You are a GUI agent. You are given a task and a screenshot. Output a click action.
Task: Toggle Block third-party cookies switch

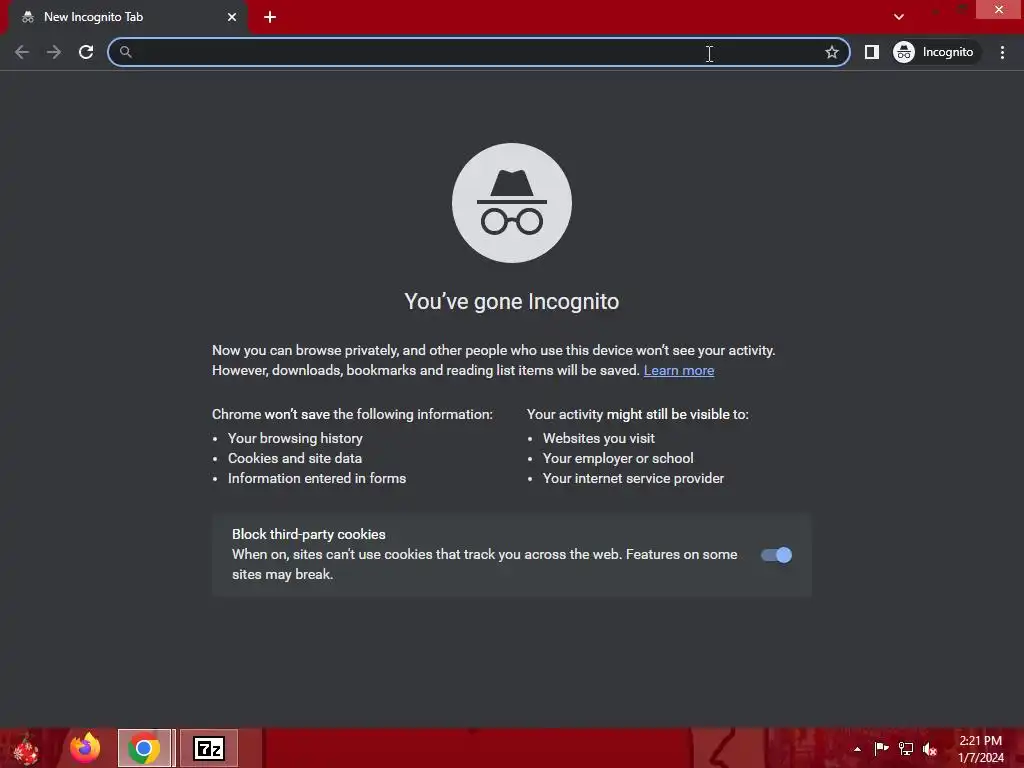776,555
